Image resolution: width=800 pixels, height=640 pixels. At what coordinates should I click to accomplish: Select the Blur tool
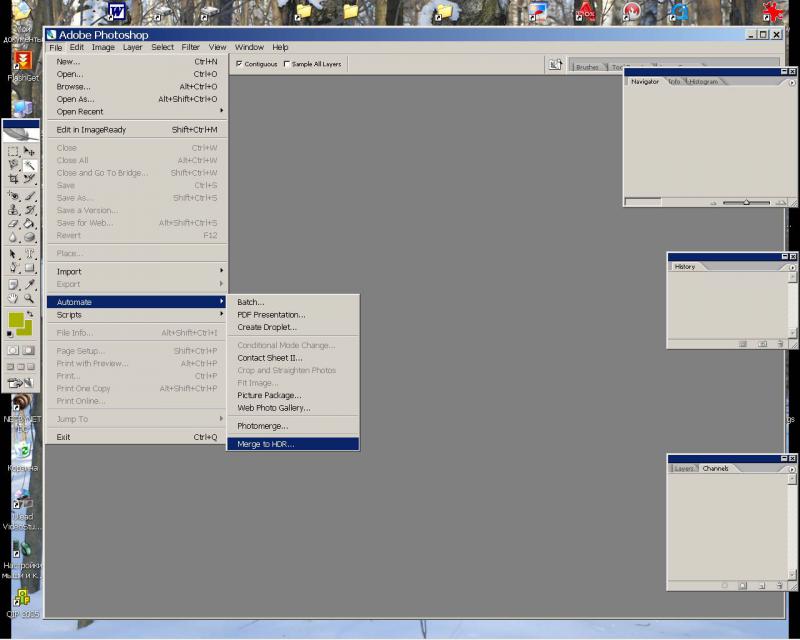(x=13, y=237)
